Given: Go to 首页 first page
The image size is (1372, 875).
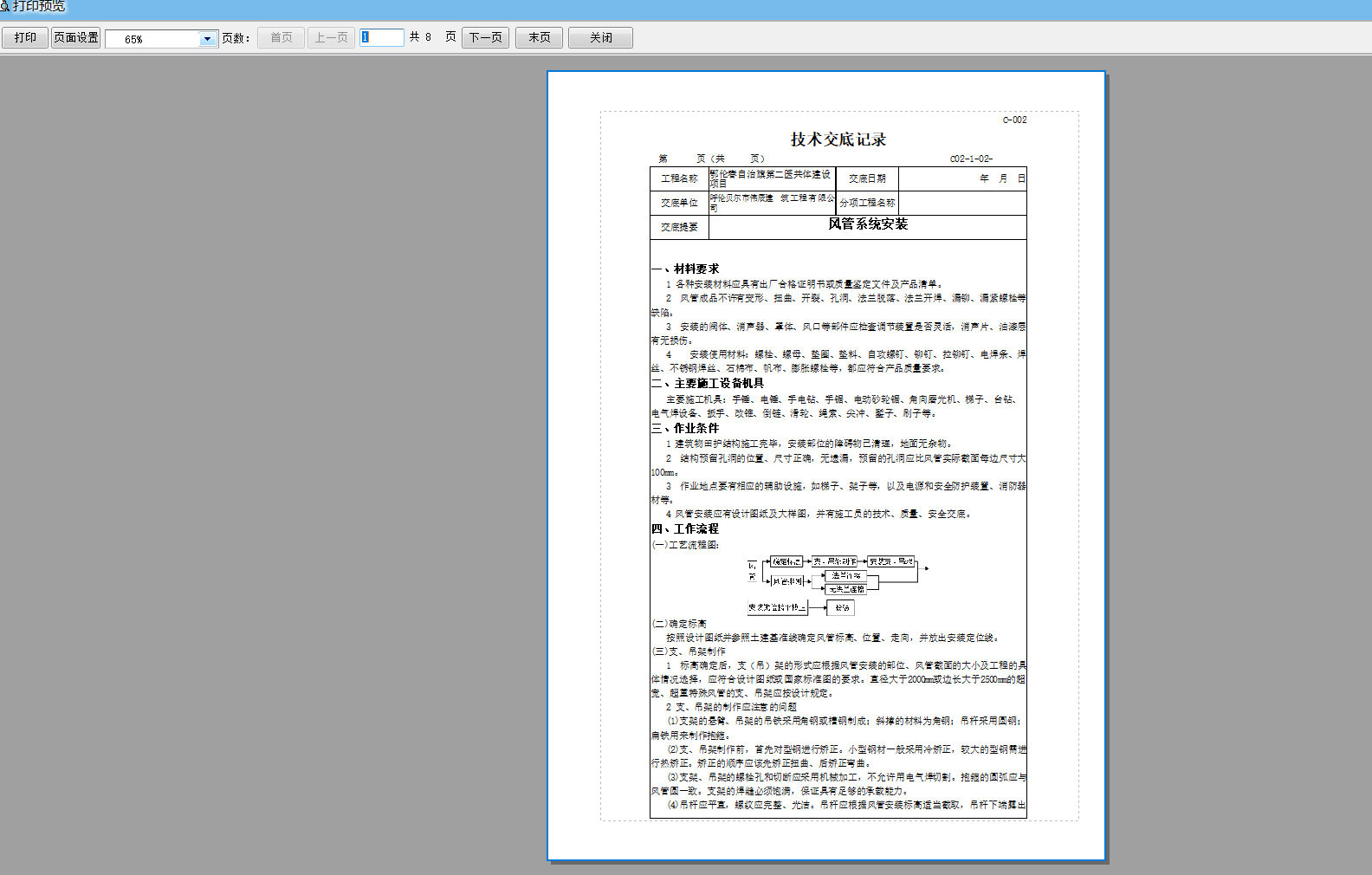Looking at the screenshot, I should (x=281, y=38).
